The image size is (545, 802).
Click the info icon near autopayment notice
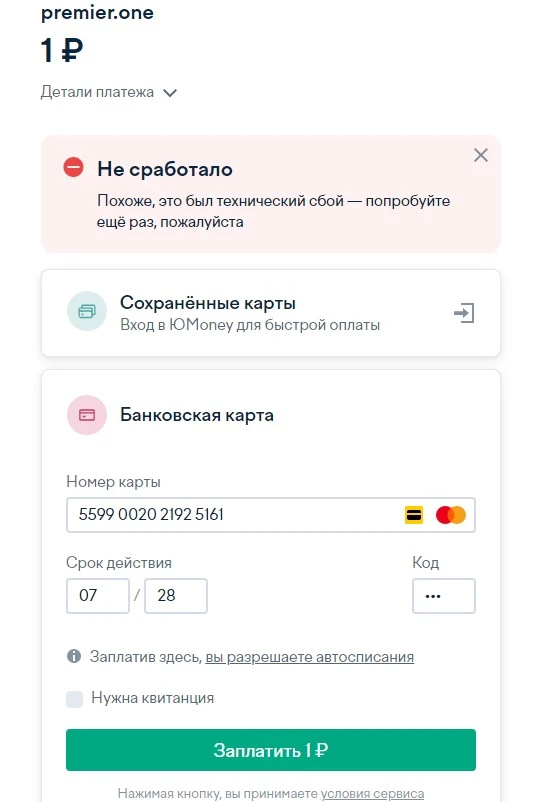tap(74, 656)
